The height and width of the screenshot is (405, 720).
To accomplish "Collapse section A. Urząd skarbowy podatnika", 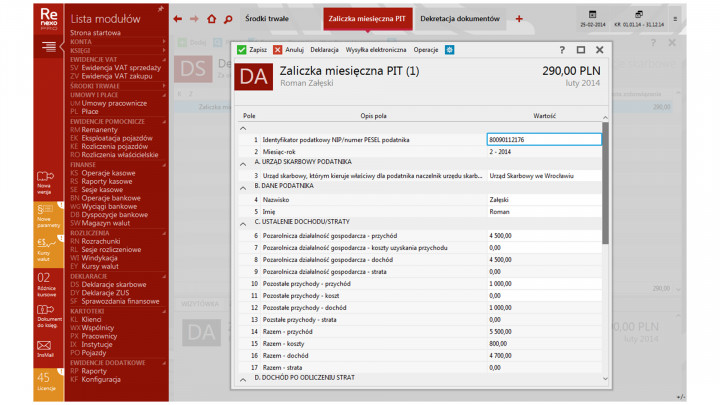I will 243,162.
